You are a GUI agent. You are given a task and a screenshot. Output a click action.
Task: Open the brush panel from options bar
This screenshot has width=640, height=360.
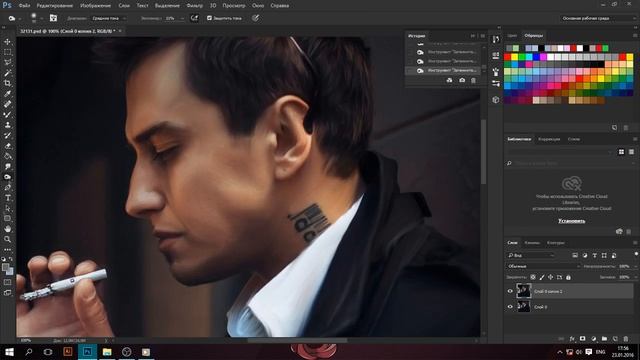(x=53, y=18)
